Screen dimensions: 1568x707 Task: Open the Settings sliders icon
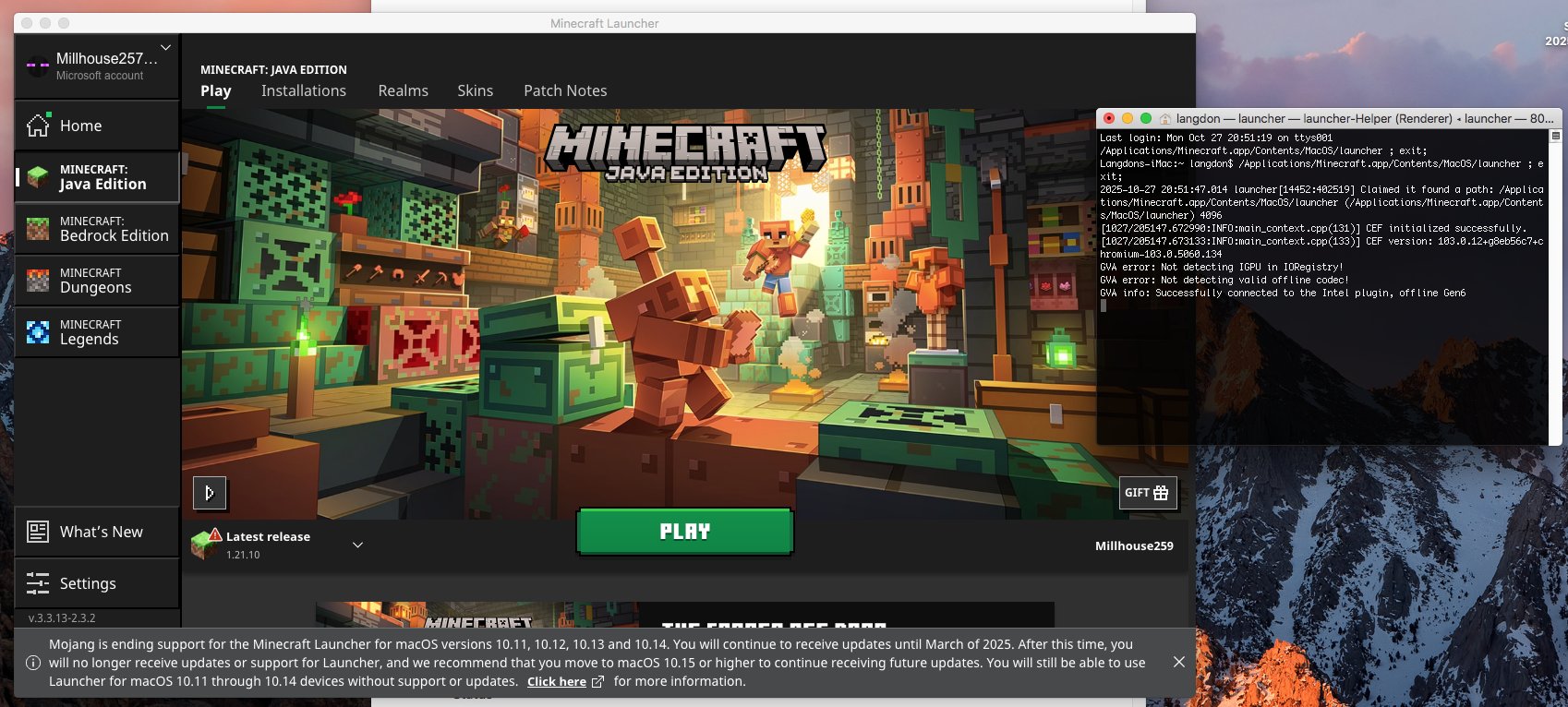coord(38,583)
